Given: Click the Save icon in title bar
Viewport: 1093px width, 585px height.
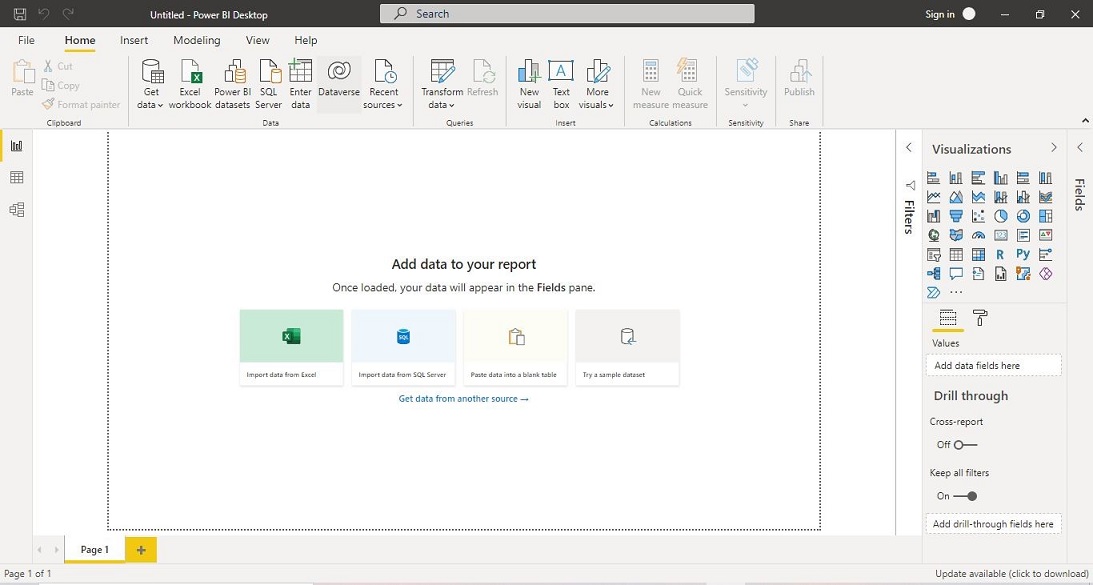Looking at the screenshot, I should (20, 14).
